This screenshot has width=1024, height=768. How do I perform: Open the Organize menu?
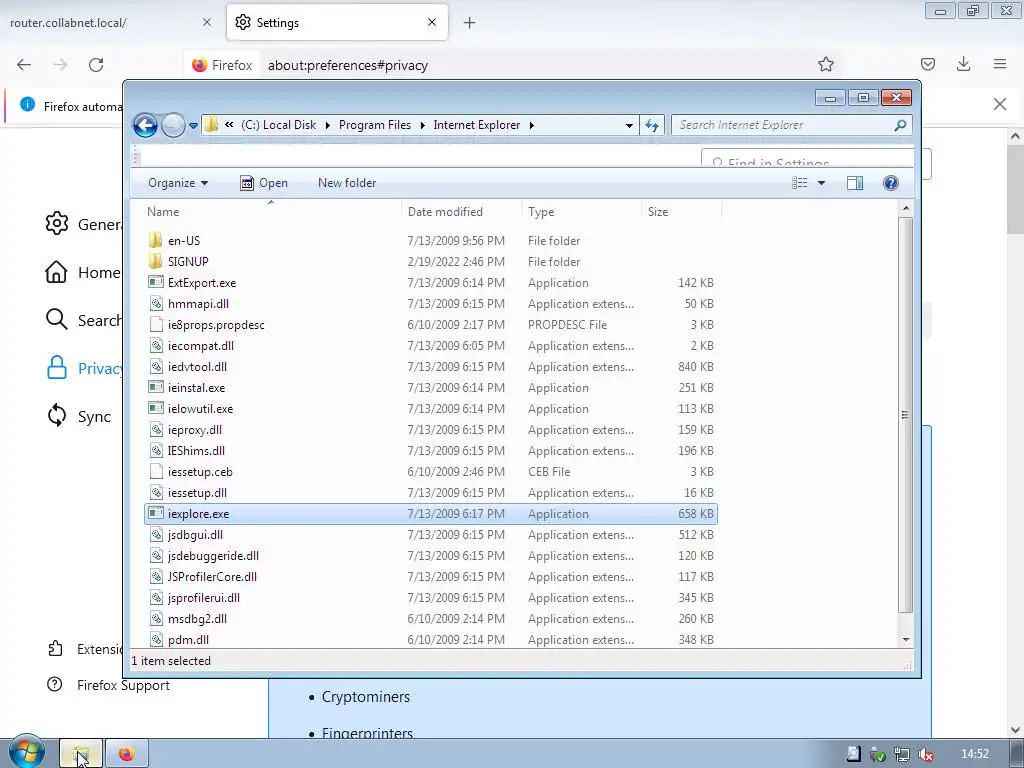[178, 183]
